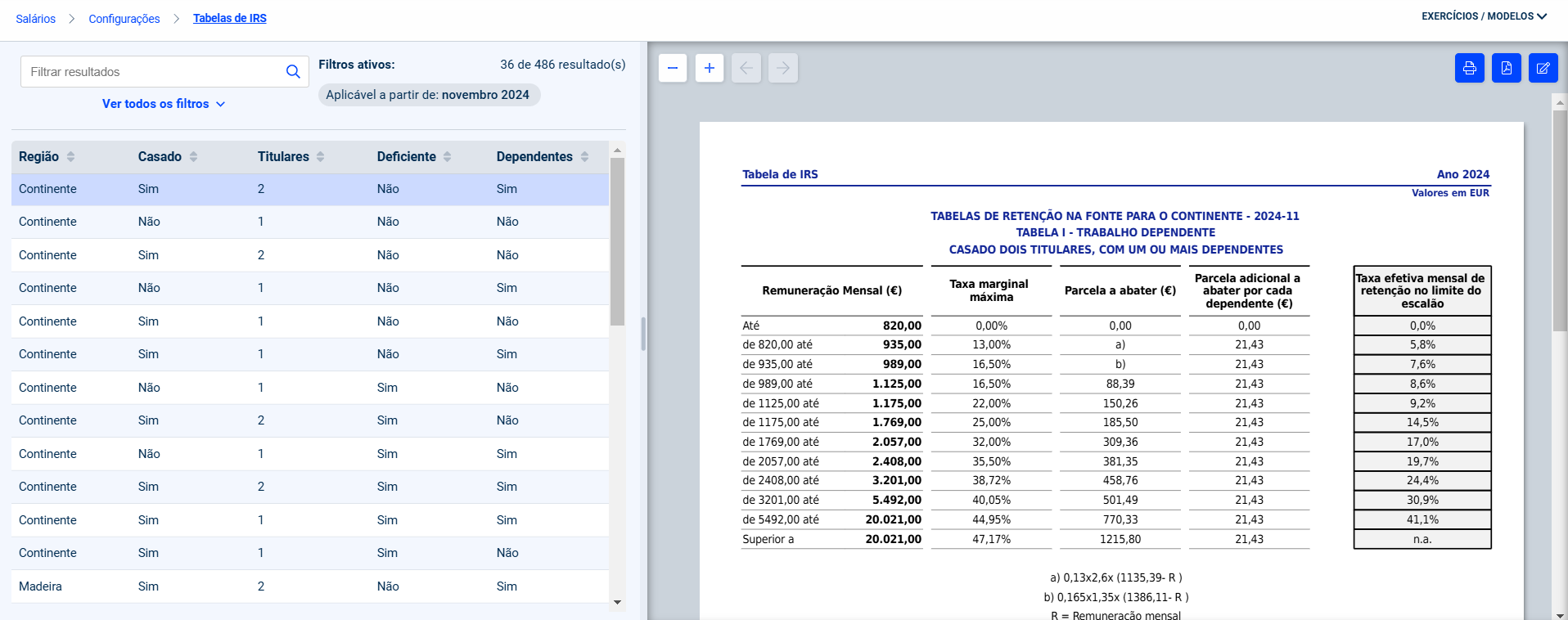This screenshot has width=1568, height=620.
Task: Click the active filter chip novembro 2024
Action: click(x=429, y=95)
